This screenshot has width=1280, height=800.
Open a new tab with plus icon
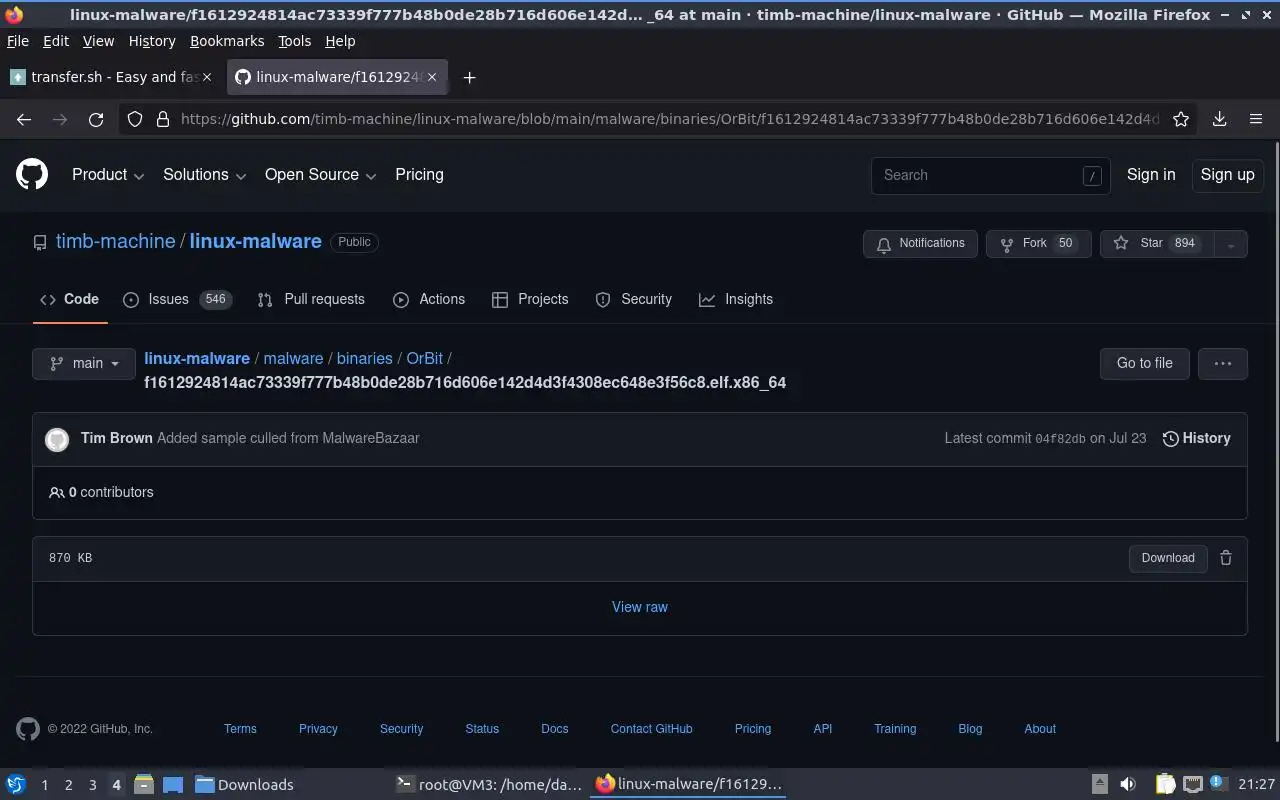[x=469, y=77]
